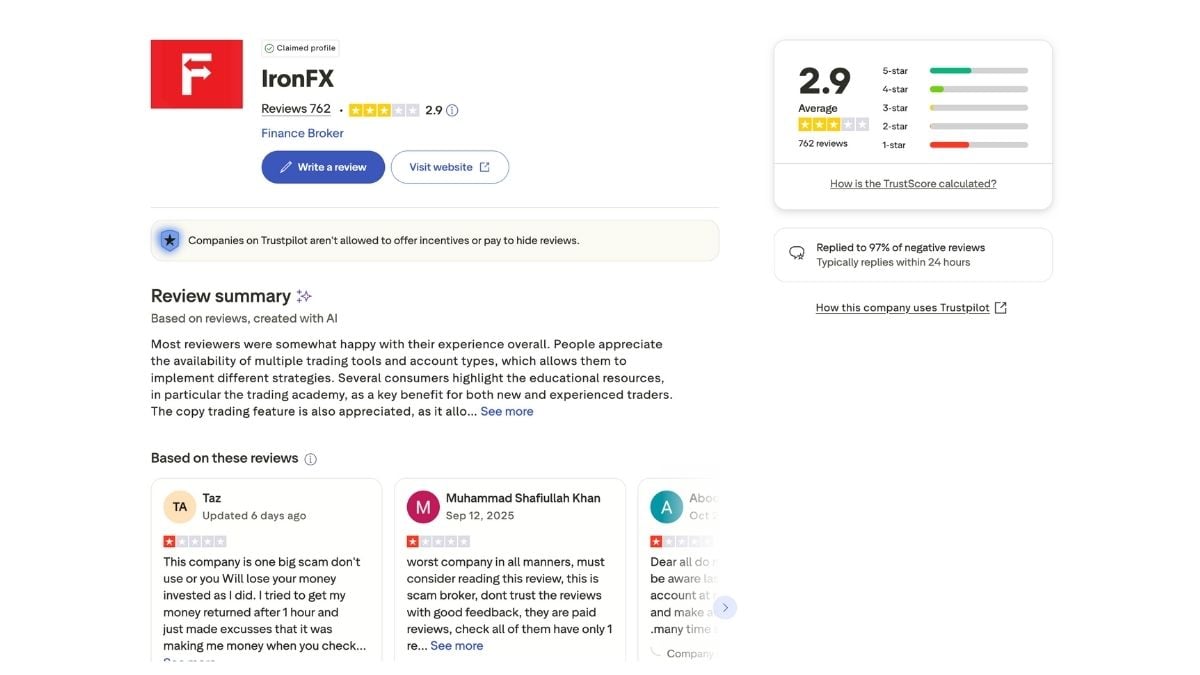Click the speech bubble reply icon
This screenshot has height=675, width=1200.
tap(796, 252)
